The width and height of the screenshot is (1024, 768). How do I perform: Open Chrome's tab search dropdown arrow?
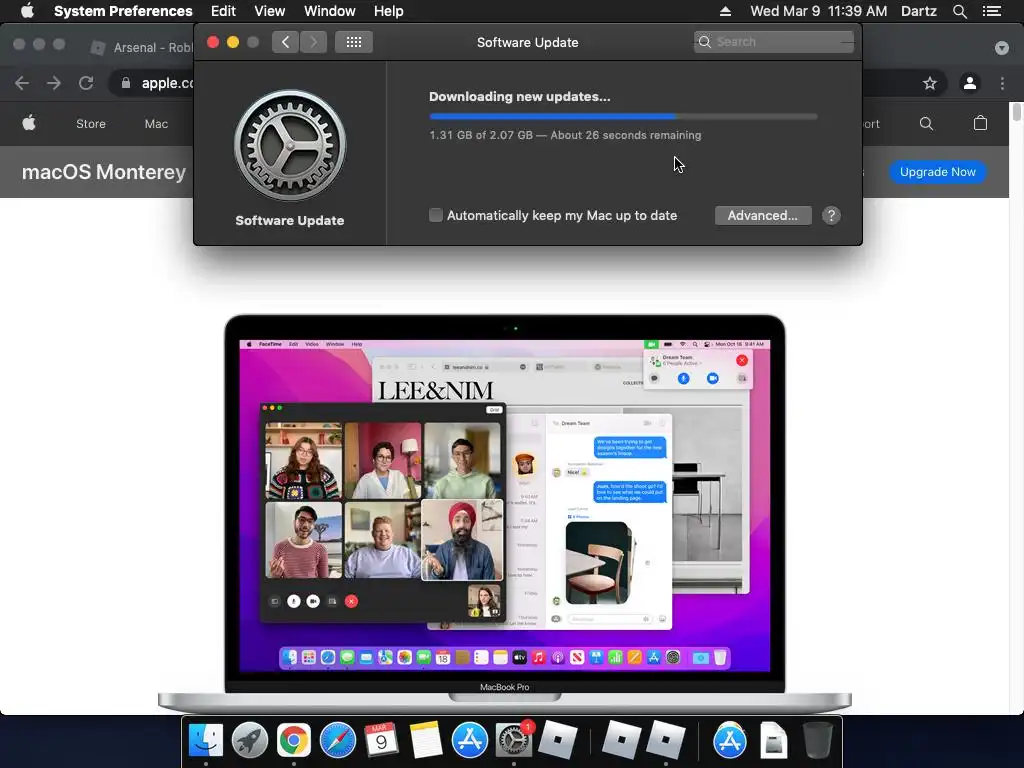click(1001, 48)
